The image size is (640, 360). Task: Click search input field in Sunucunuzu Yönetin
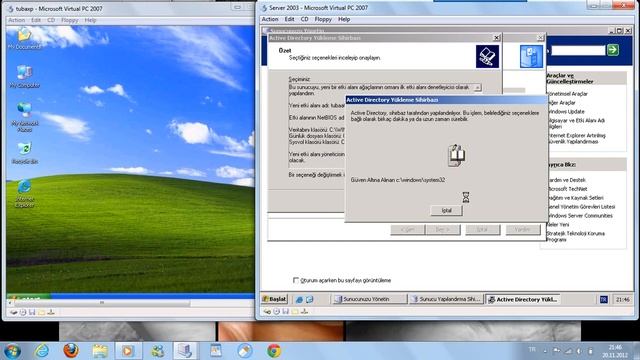(578, 51)
